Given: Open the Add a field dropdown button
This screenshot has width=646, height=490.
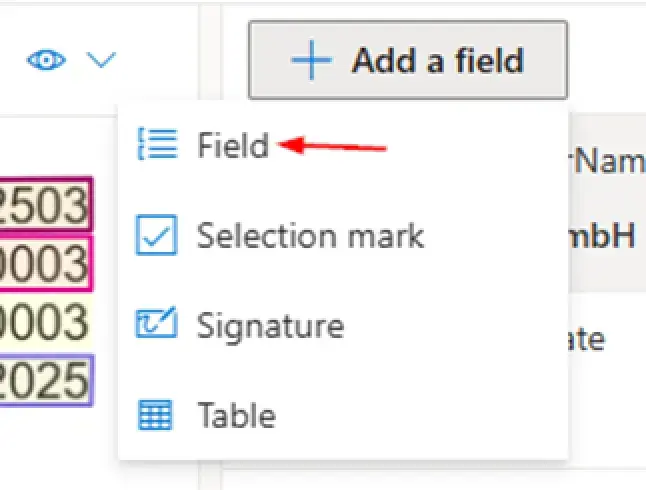Looking at the screenshot, I should pyautogui.click(x=407, y=61).
